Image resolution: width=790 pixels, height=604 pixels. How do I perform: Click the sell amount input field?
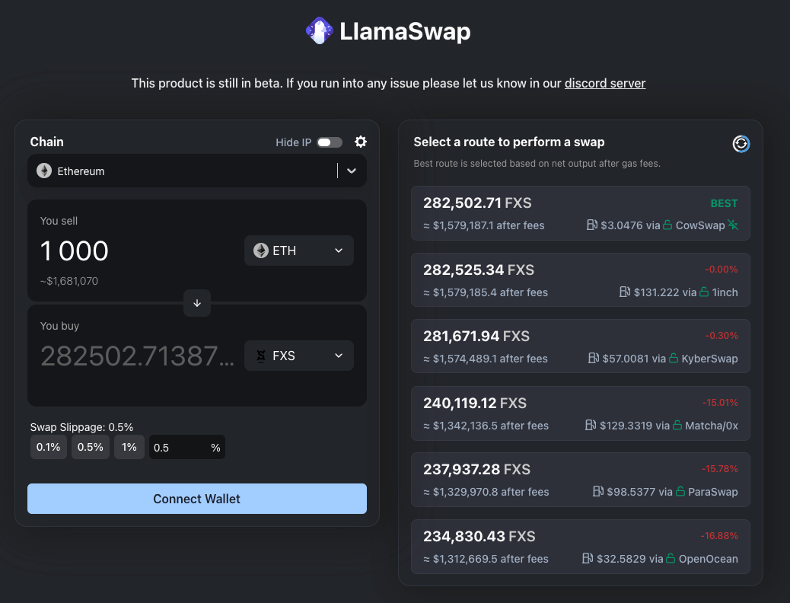click(130, 251)
